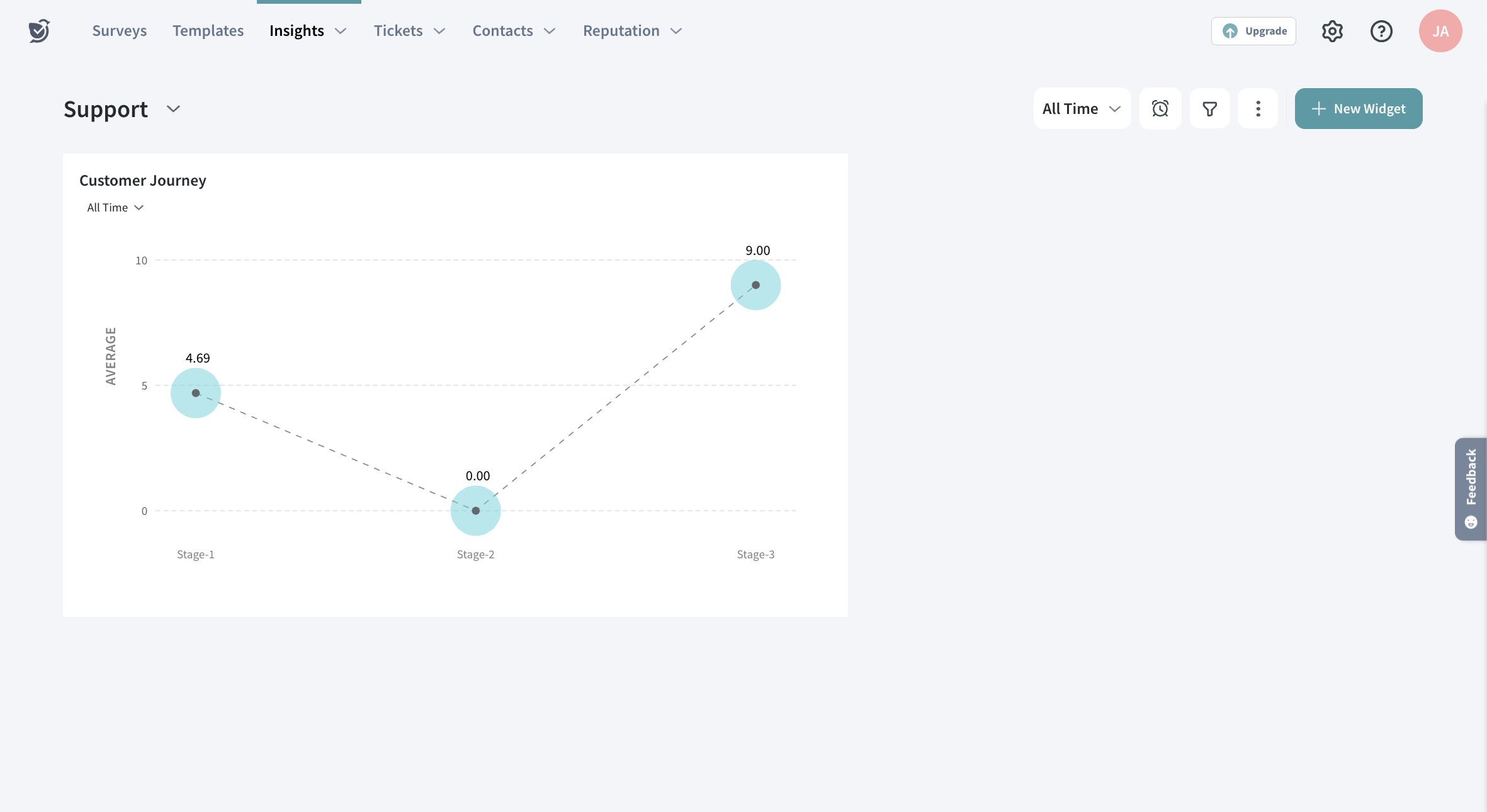The height and width of the screenshot is (812, 1487).
Task: Click the New Widget button
Action: [1359, 109]
